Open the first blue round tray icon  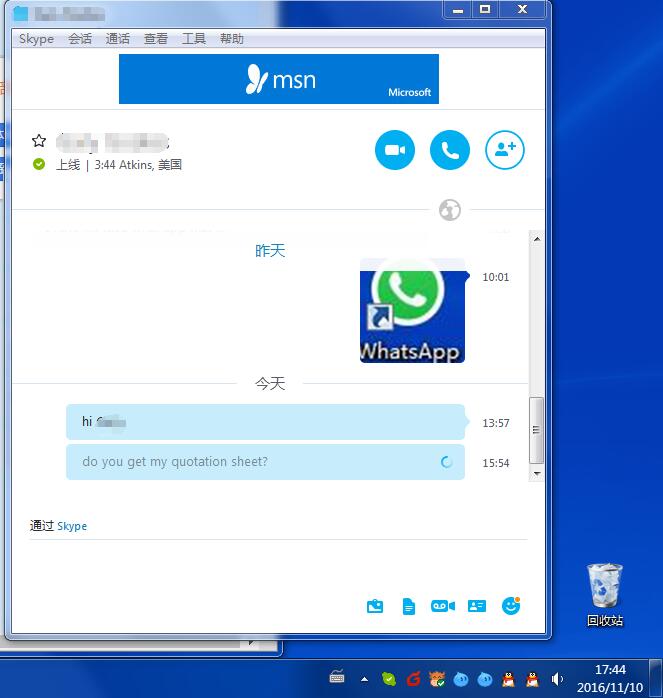point(461,680)
